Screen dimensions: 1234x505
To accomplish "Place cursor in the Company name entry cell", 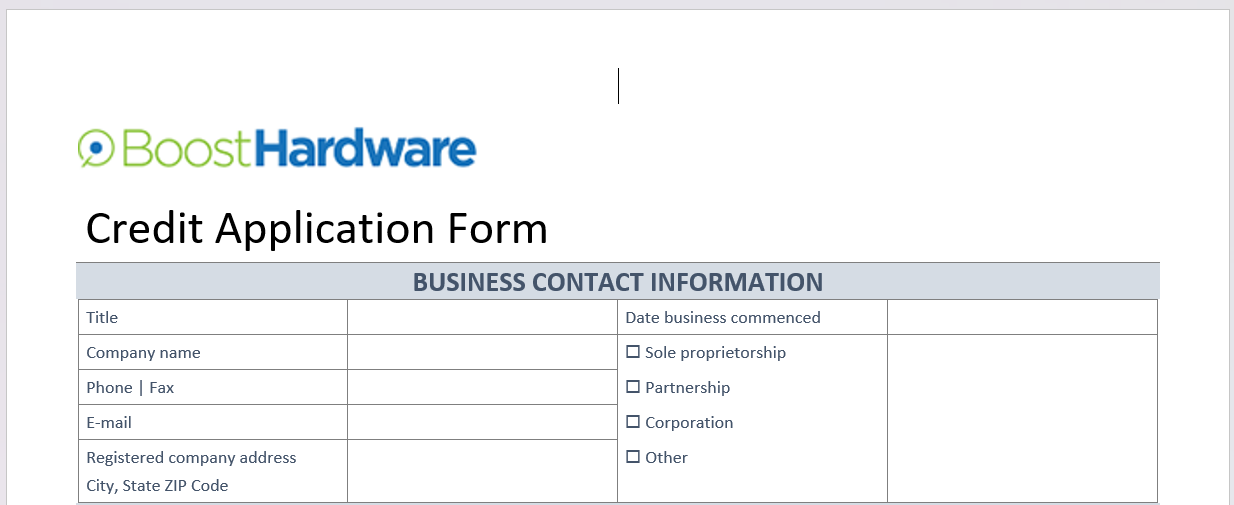I will pos(482,353).
